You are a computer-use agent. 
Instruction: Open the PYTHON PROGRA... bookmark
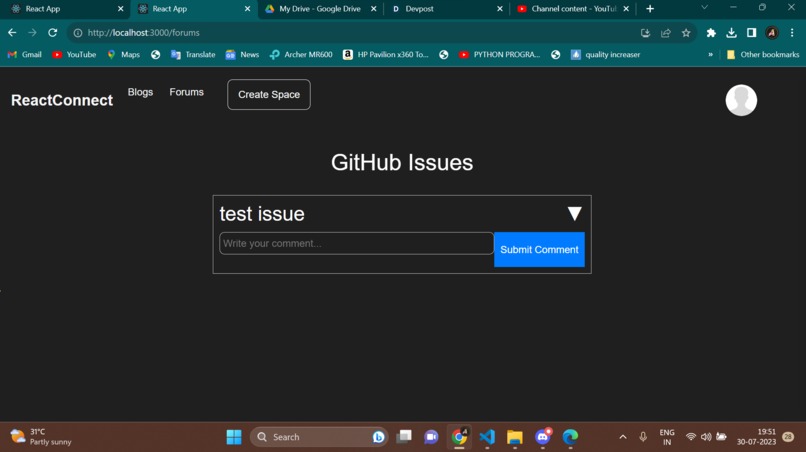(x=499, y=55)
